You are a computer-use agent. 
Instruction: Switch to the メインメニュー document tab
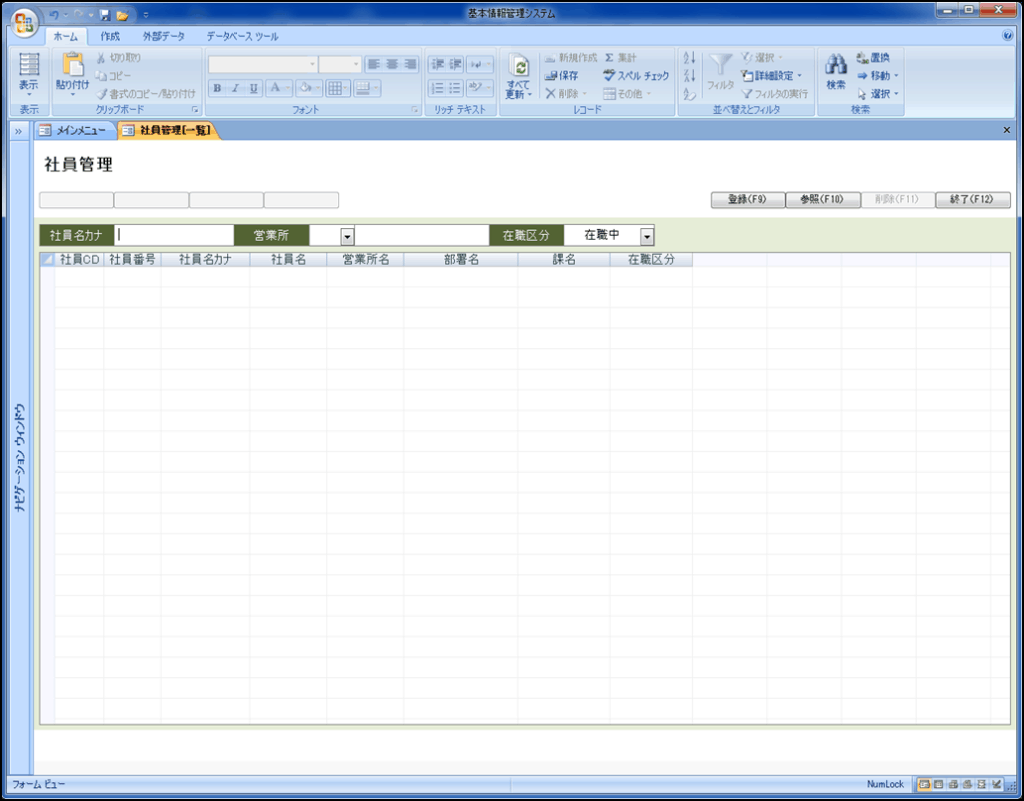coord(76,130)
